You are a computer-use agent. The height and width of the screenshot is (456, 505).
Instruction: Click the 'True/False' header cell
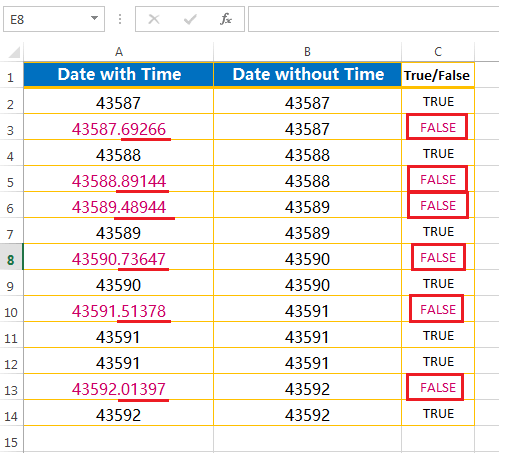(438, 75)
